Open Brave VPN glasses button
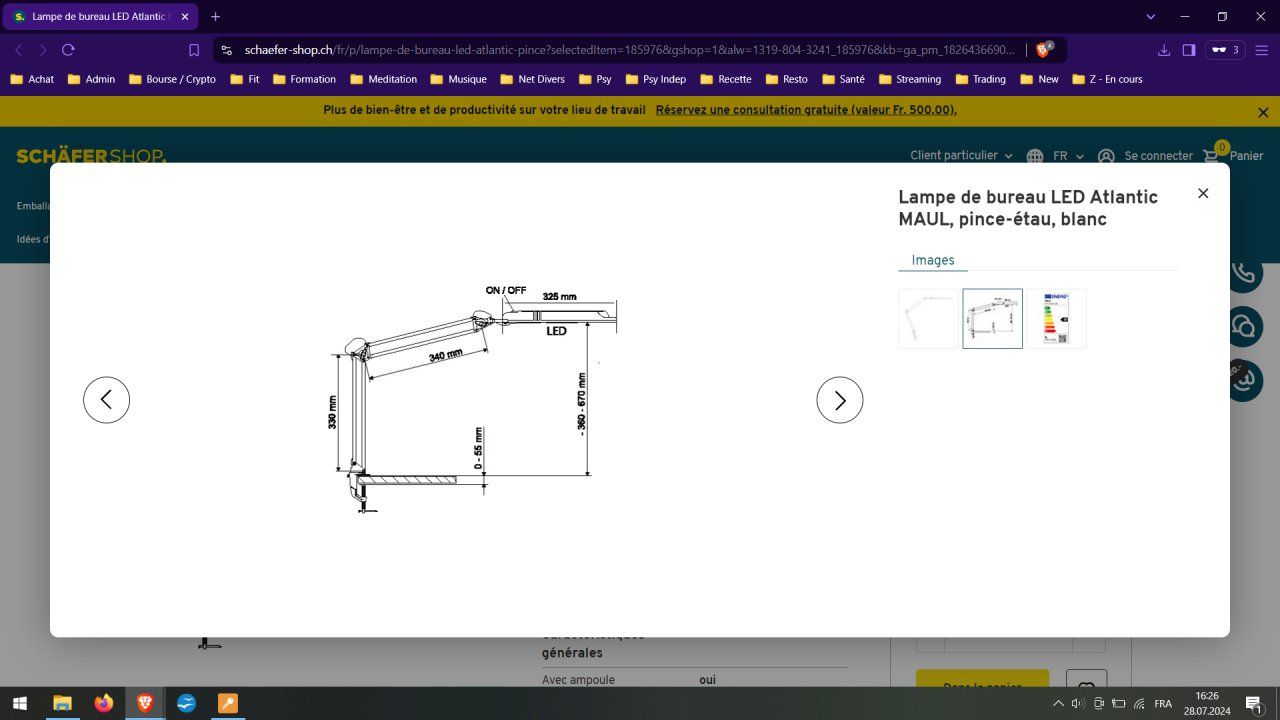 coord(1225,50)
